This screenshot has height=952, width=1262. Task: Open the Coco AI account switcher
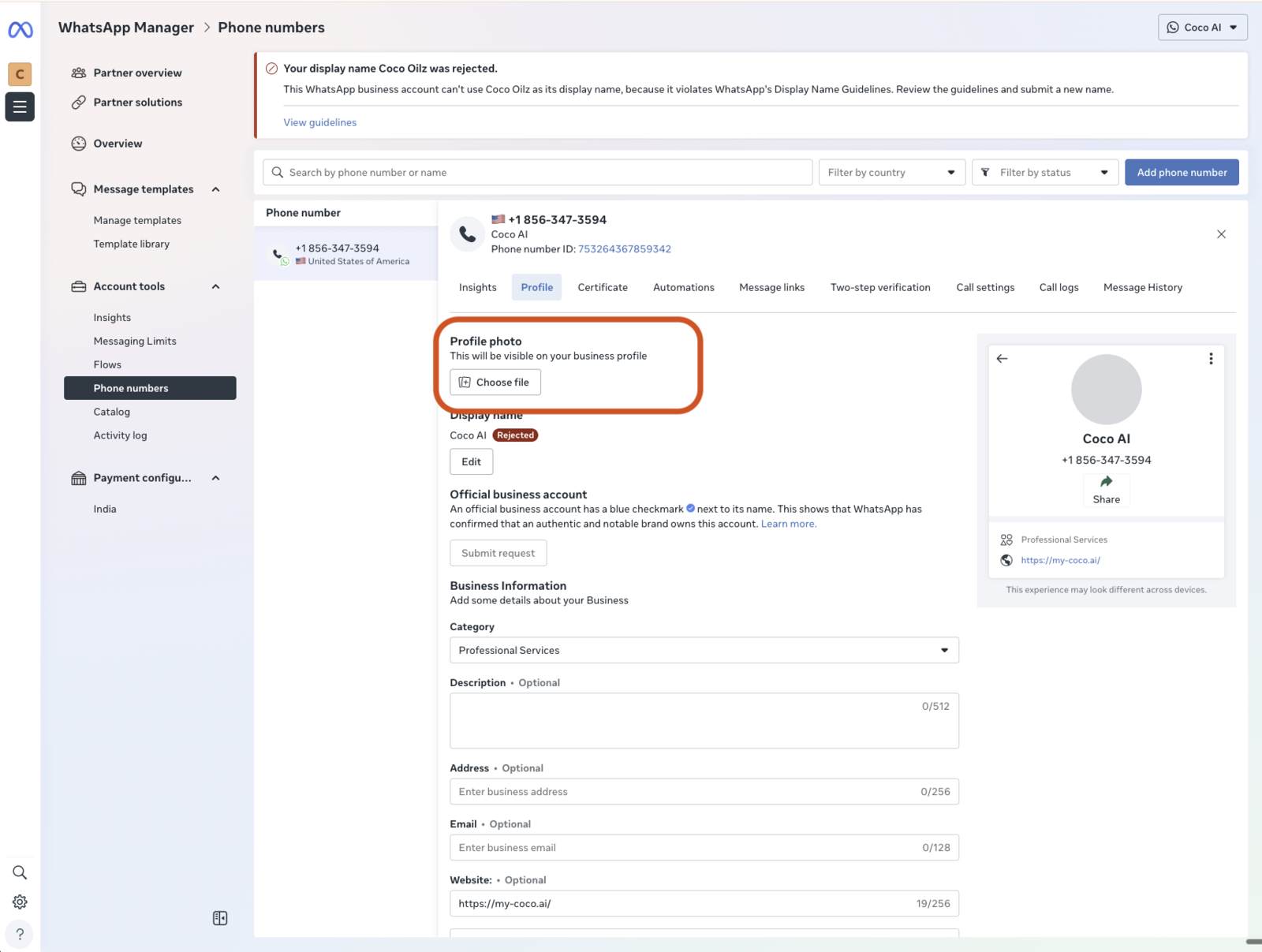pos(1202,28)
